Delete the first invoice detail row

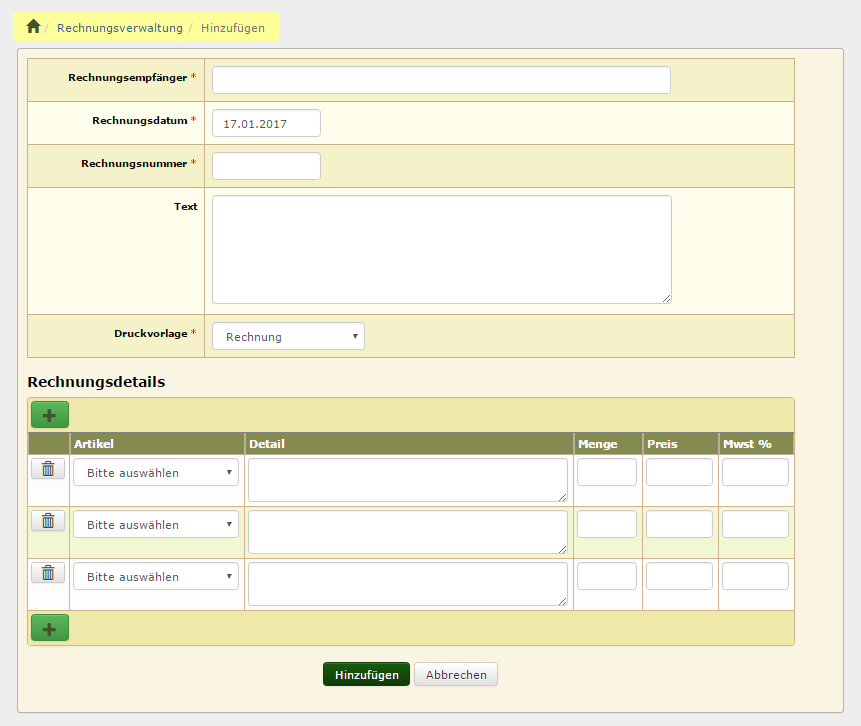[x=48, y=468]
